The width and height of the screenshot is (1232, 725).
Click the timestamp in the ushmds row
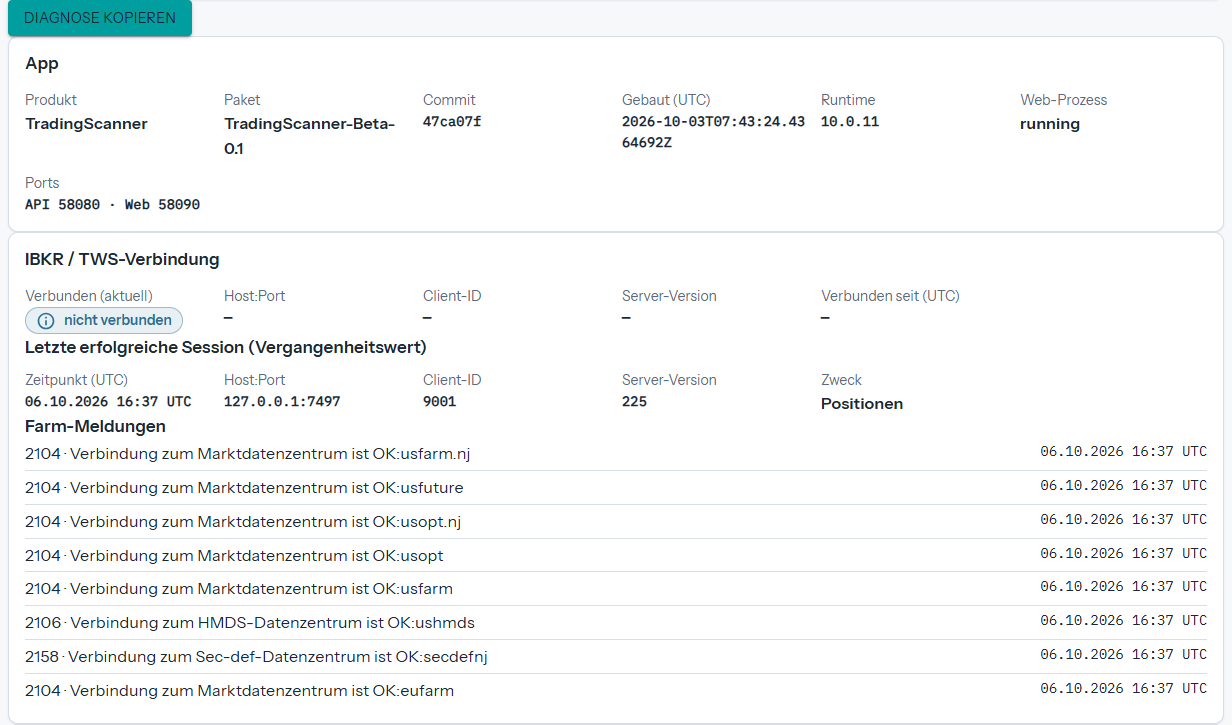(1123, 621)
